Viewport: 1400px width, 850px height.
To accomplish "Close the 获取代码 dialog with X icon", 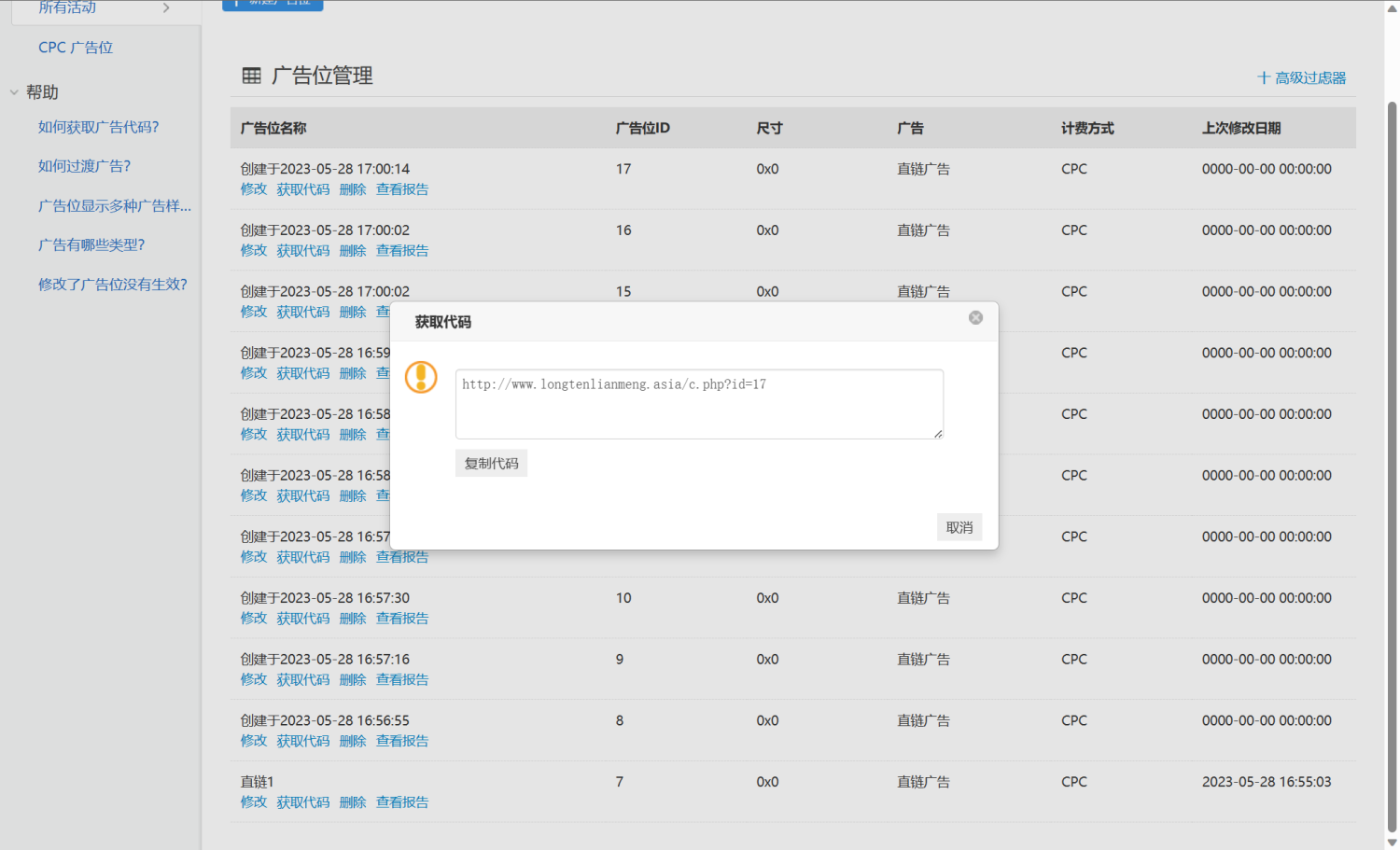I will (x=975, y=317).
